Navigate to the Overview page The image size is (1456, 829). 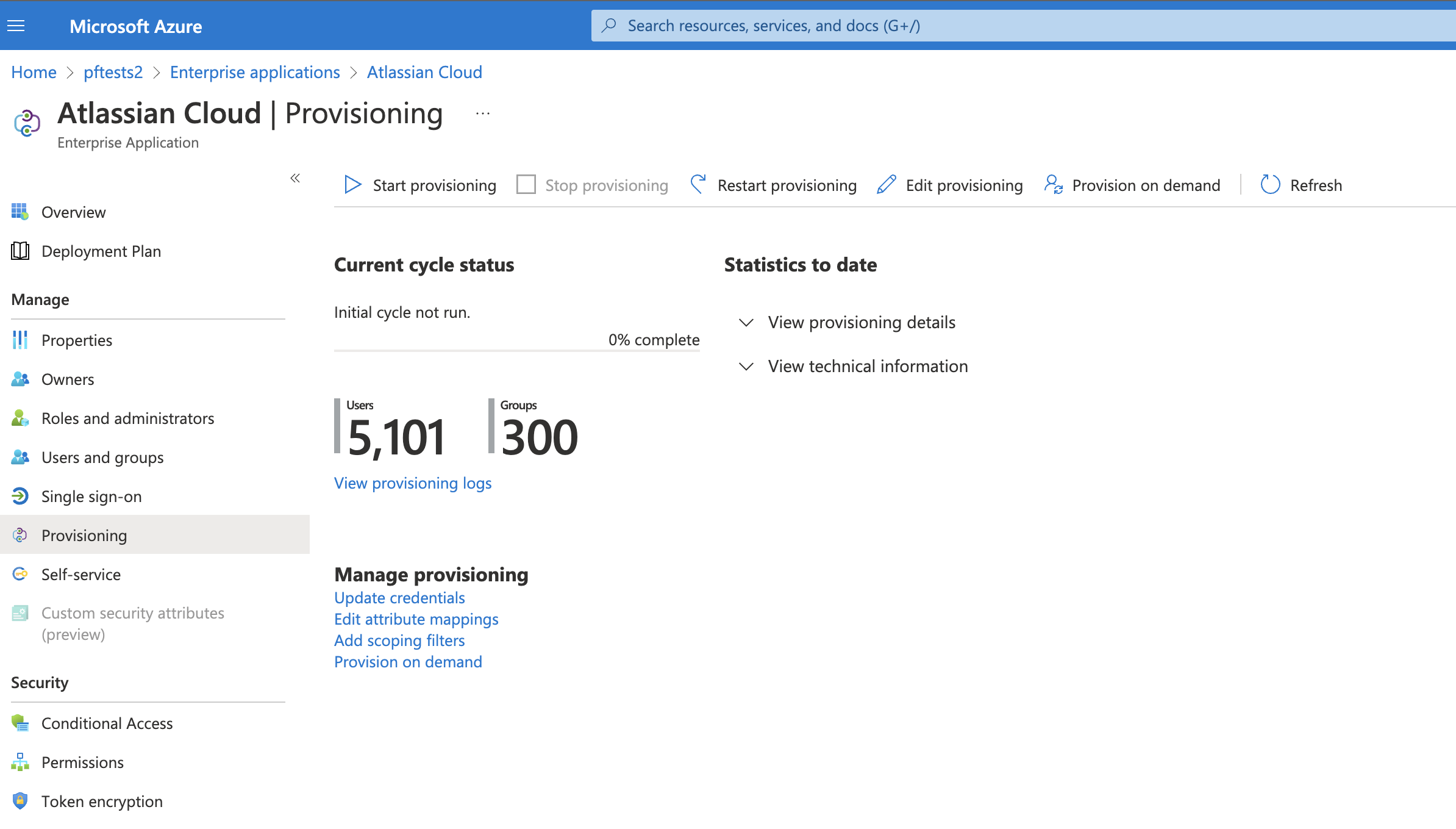(x=73, y=211)
